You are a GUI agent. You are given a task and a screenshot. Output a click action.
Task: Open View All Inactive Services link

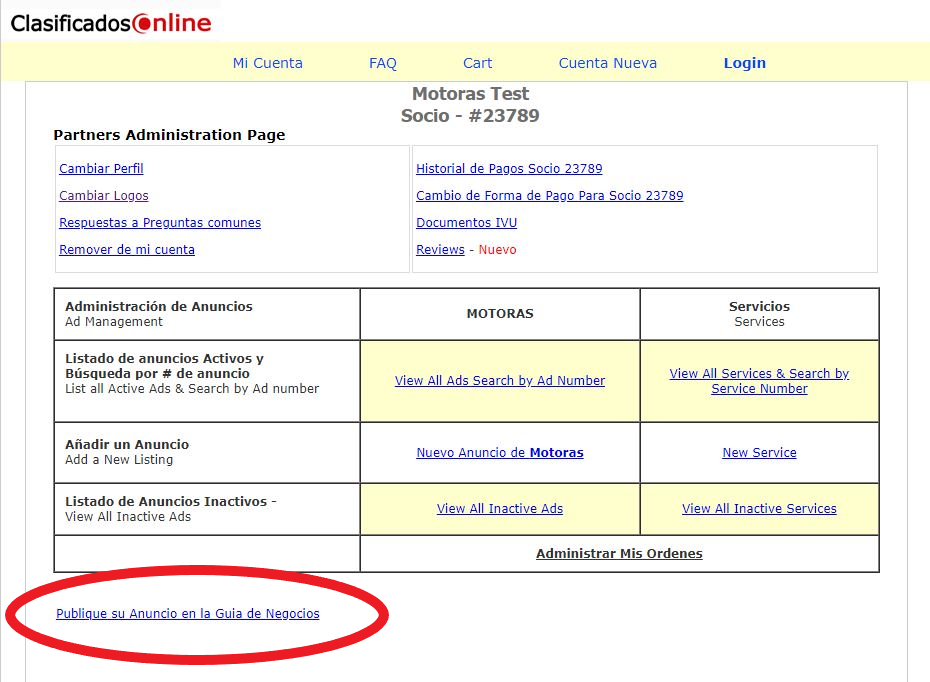click(x=759, y=509)
